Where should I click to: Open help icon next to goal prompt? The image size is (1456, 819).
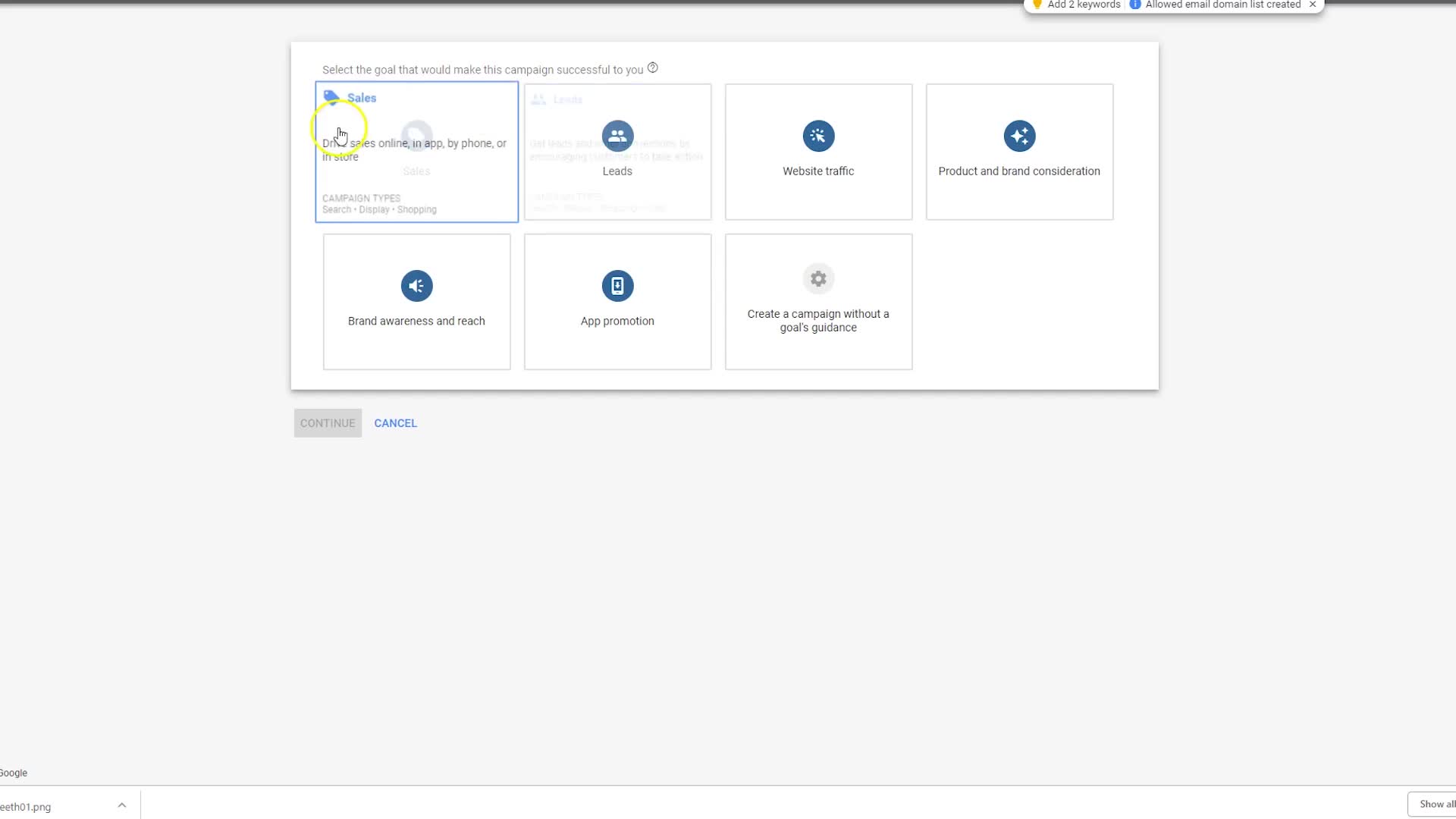click(653, 68)
